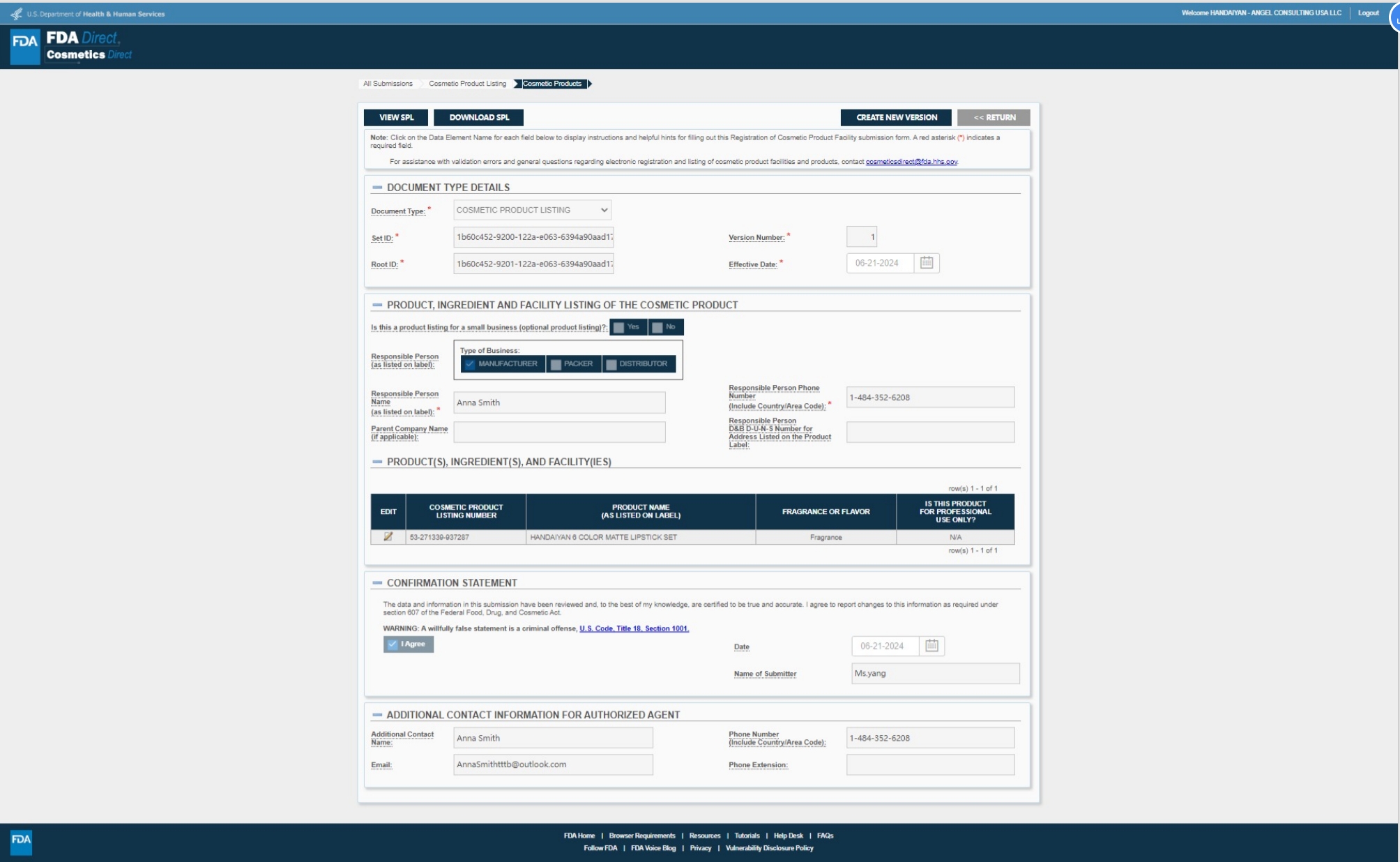Click the Download SPL button
1400x862 pixels.
pos(478,117)
